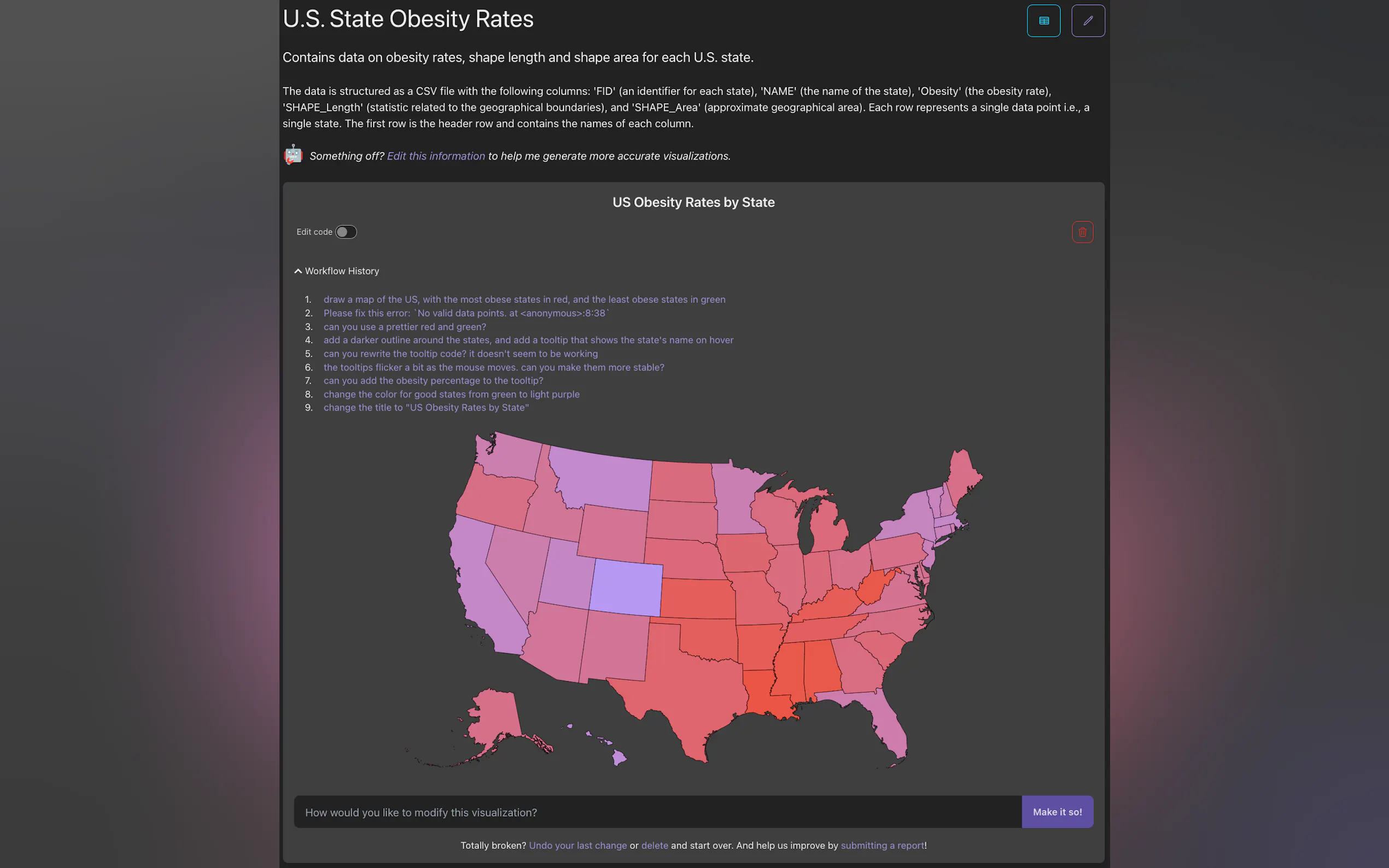The height and width of the screenshot is (868, 1389).
Task: Click the 'delete' link below the prompt
Action: [655, 845]
